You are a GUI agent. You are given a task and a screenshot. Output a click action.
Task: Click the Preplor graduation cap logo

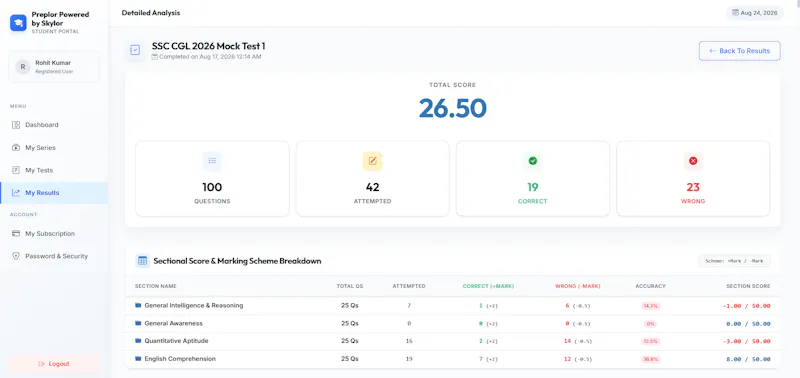point(18,23)
